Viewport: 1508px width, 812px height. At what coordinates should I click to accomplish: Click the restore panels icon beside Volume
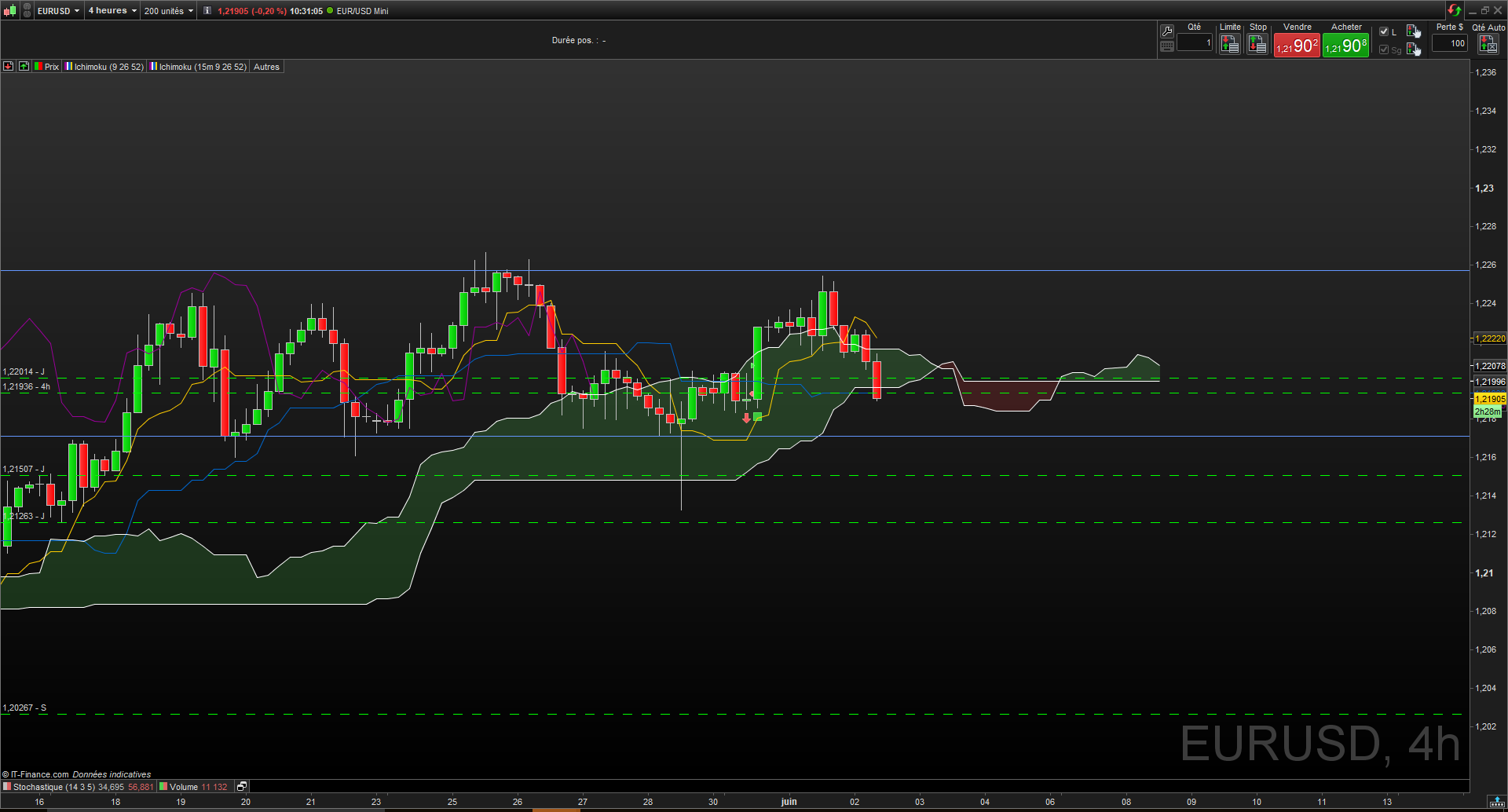point(242,786)
